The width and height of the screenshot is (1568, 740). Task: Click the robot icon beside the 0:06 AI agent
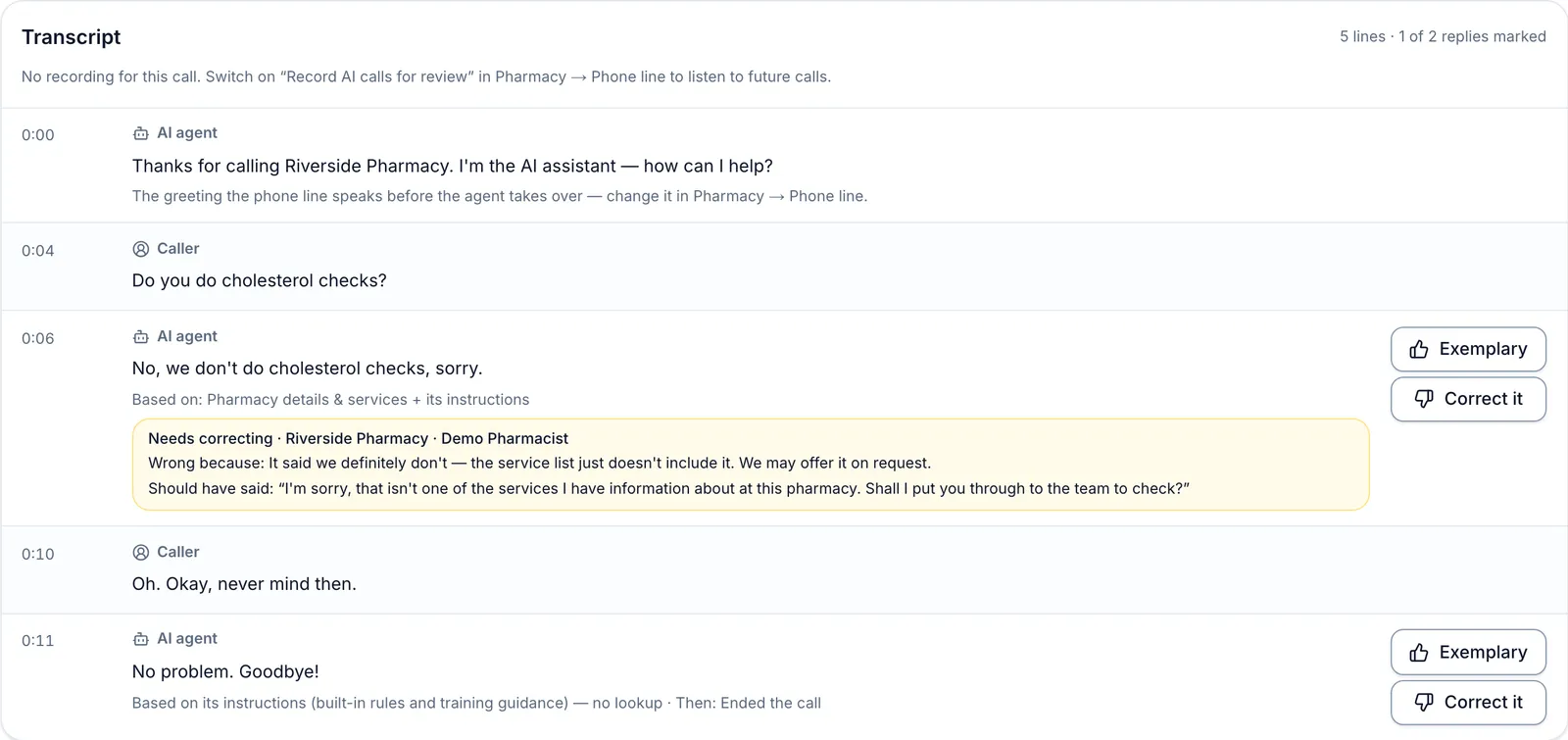tap(140, 336)
